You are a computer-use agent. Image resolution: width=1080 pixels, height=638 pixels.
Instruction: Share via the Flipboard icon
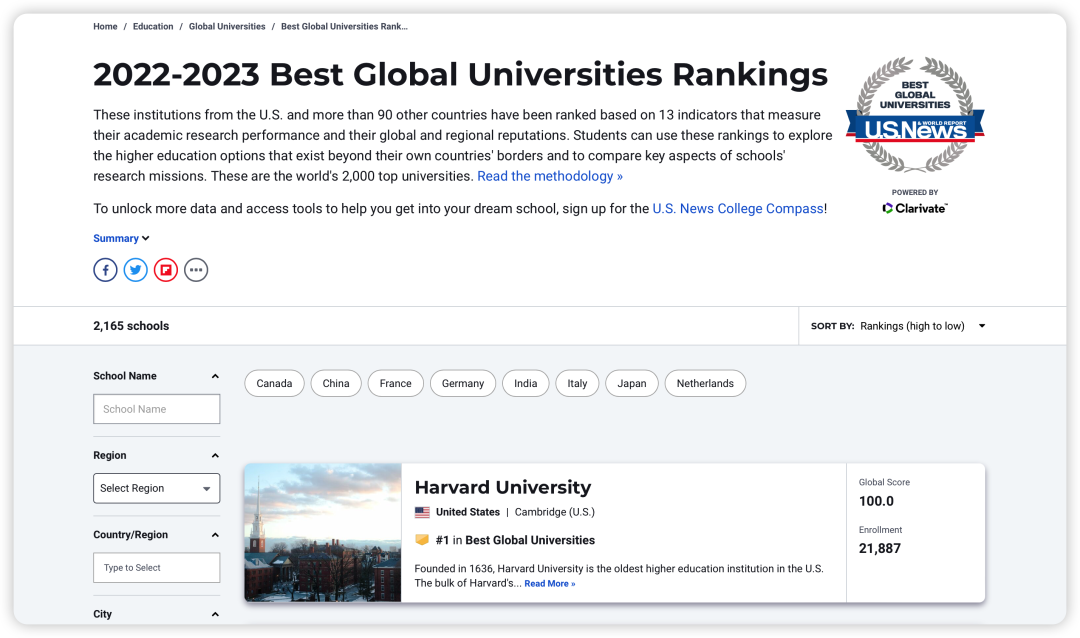(166, 270)
